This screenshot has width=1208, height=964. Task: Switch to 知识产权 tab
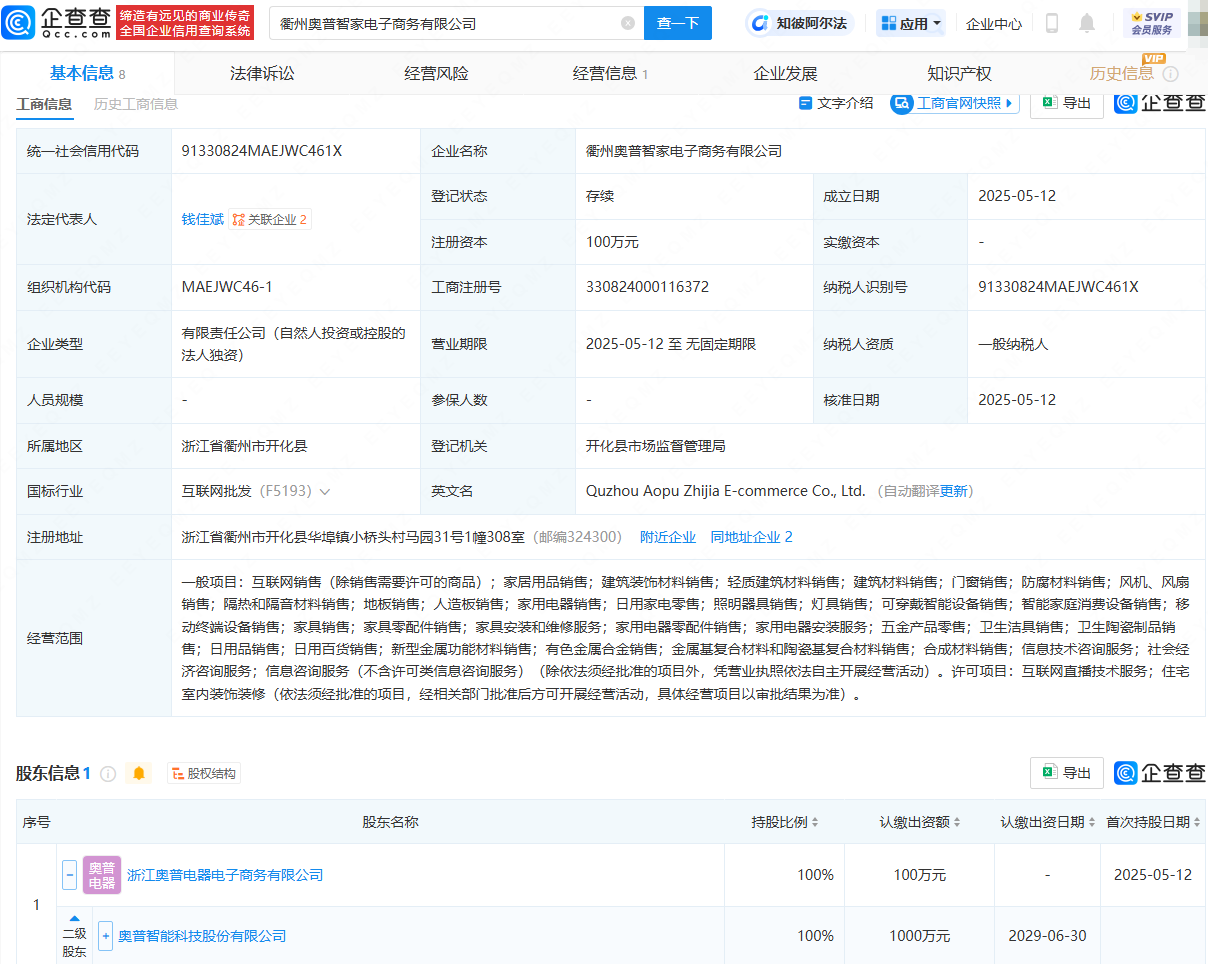[x=959, y=74]
